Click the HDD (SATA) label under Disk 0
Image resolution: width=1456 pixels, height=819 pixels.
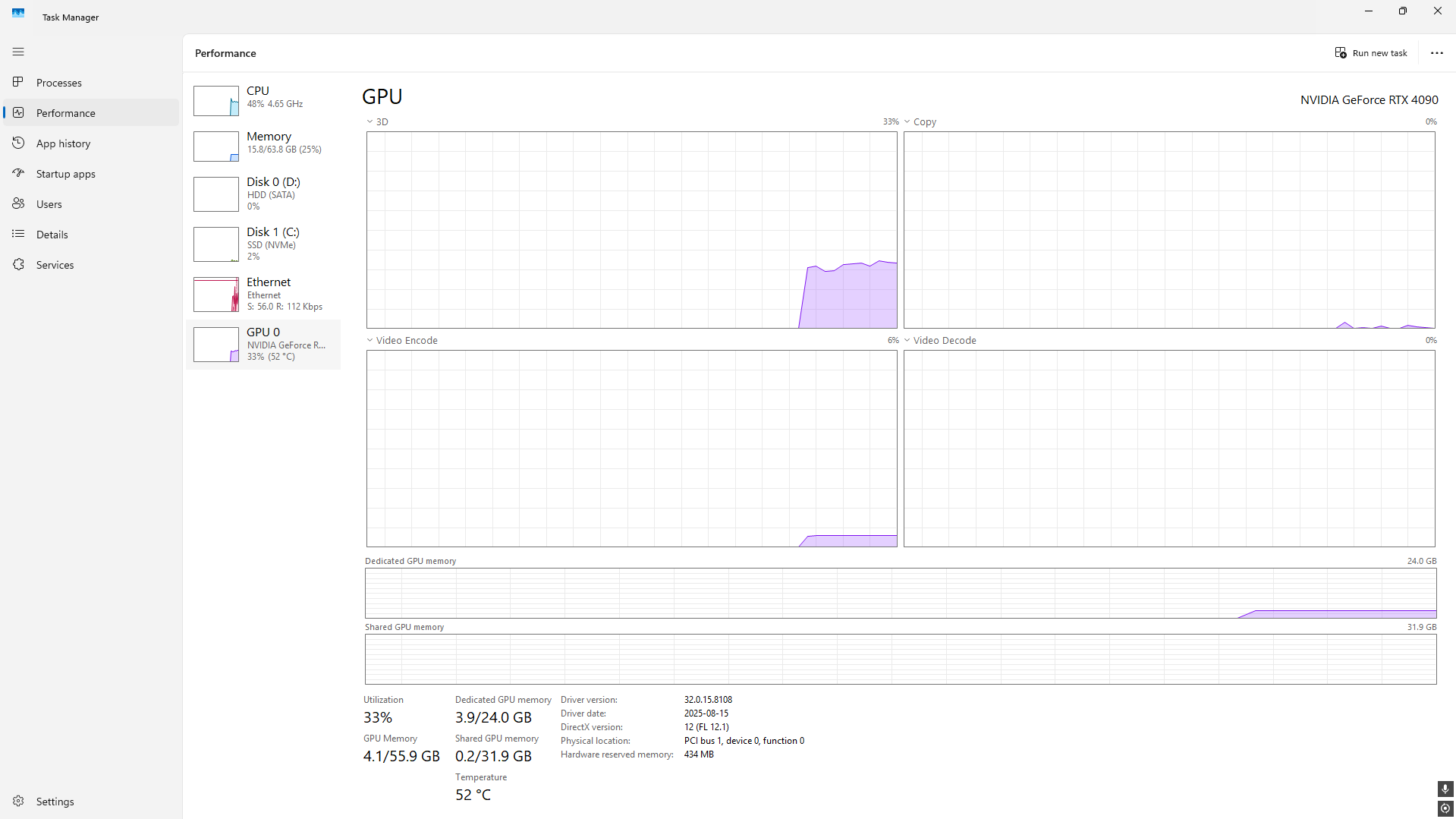click(x=271, y=195)
